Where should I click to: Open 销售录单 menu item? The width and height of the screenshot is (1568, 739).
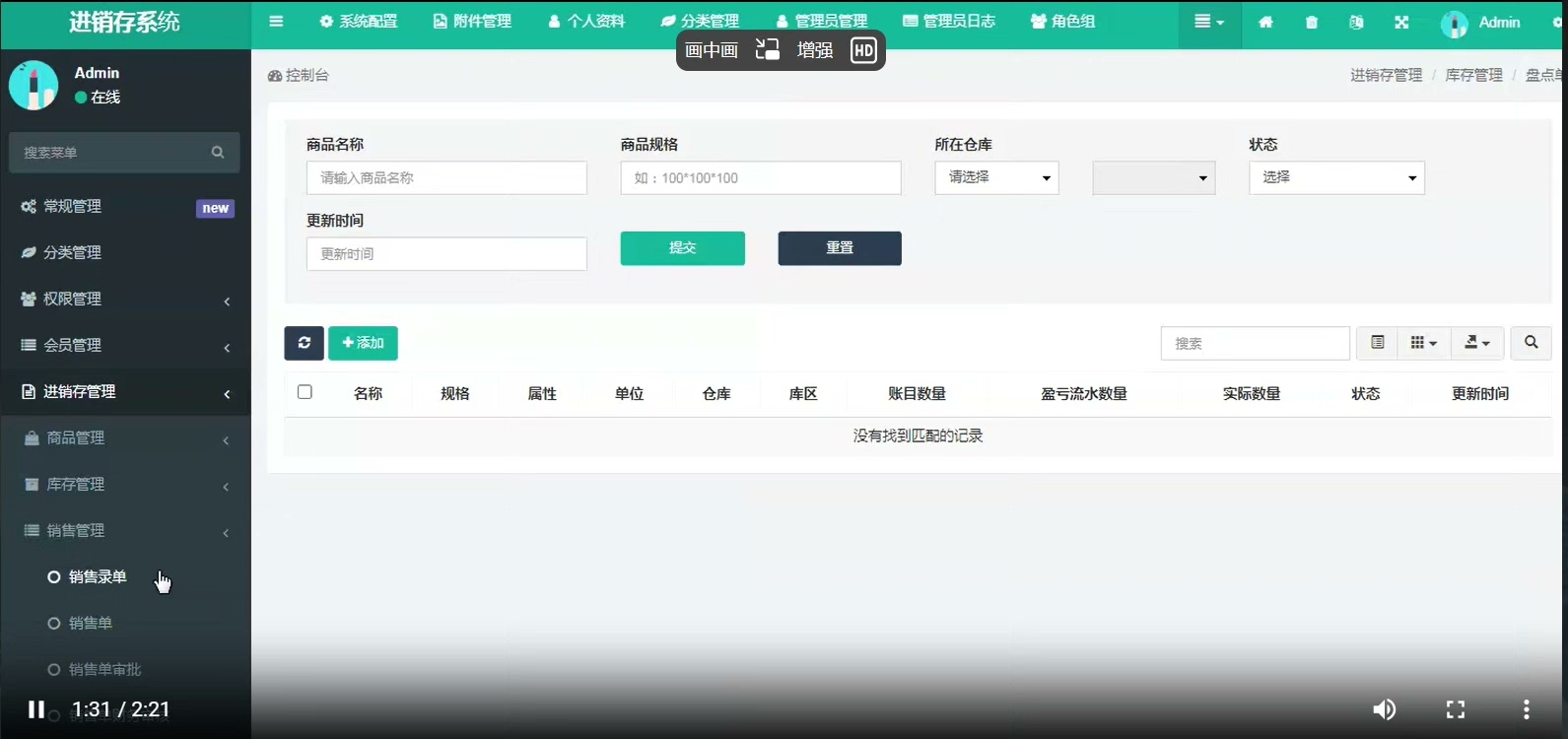[98, 576]
